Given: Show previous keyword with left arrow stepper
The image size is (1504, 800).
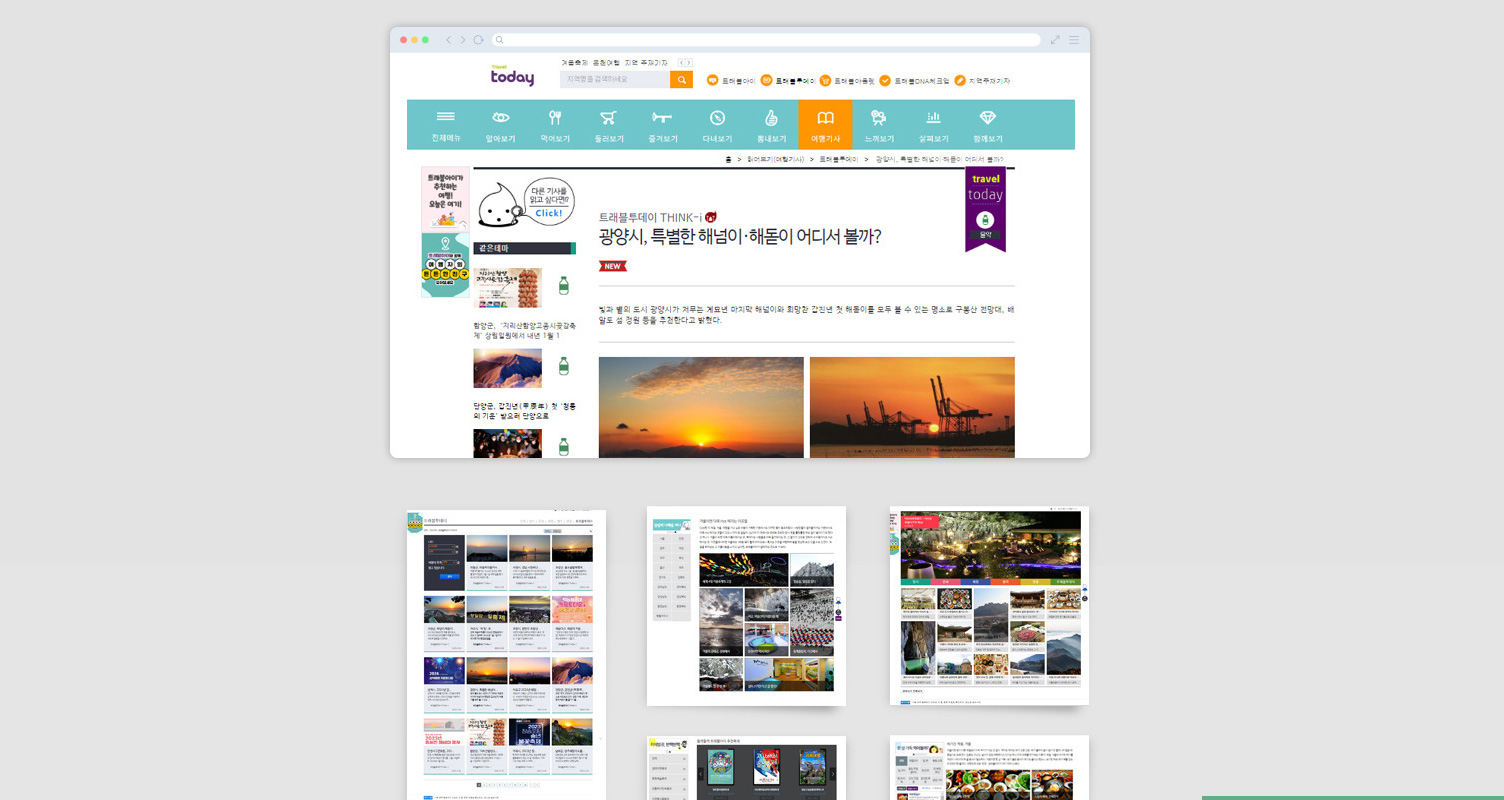Looking at the screenshot, I should (680, 63).
